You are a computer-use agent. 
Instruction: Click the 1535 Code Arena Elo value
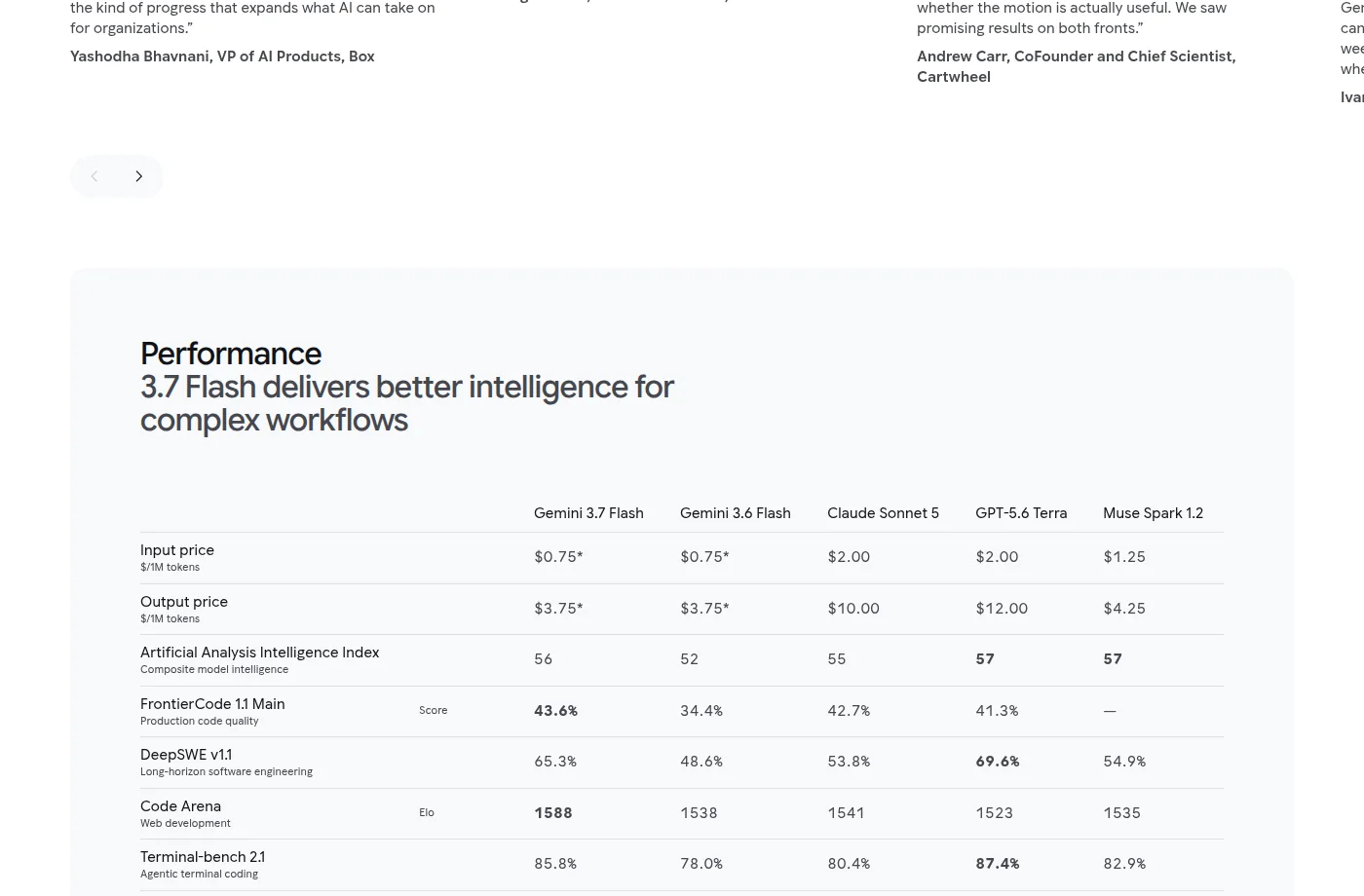[x=1121, y=813]
